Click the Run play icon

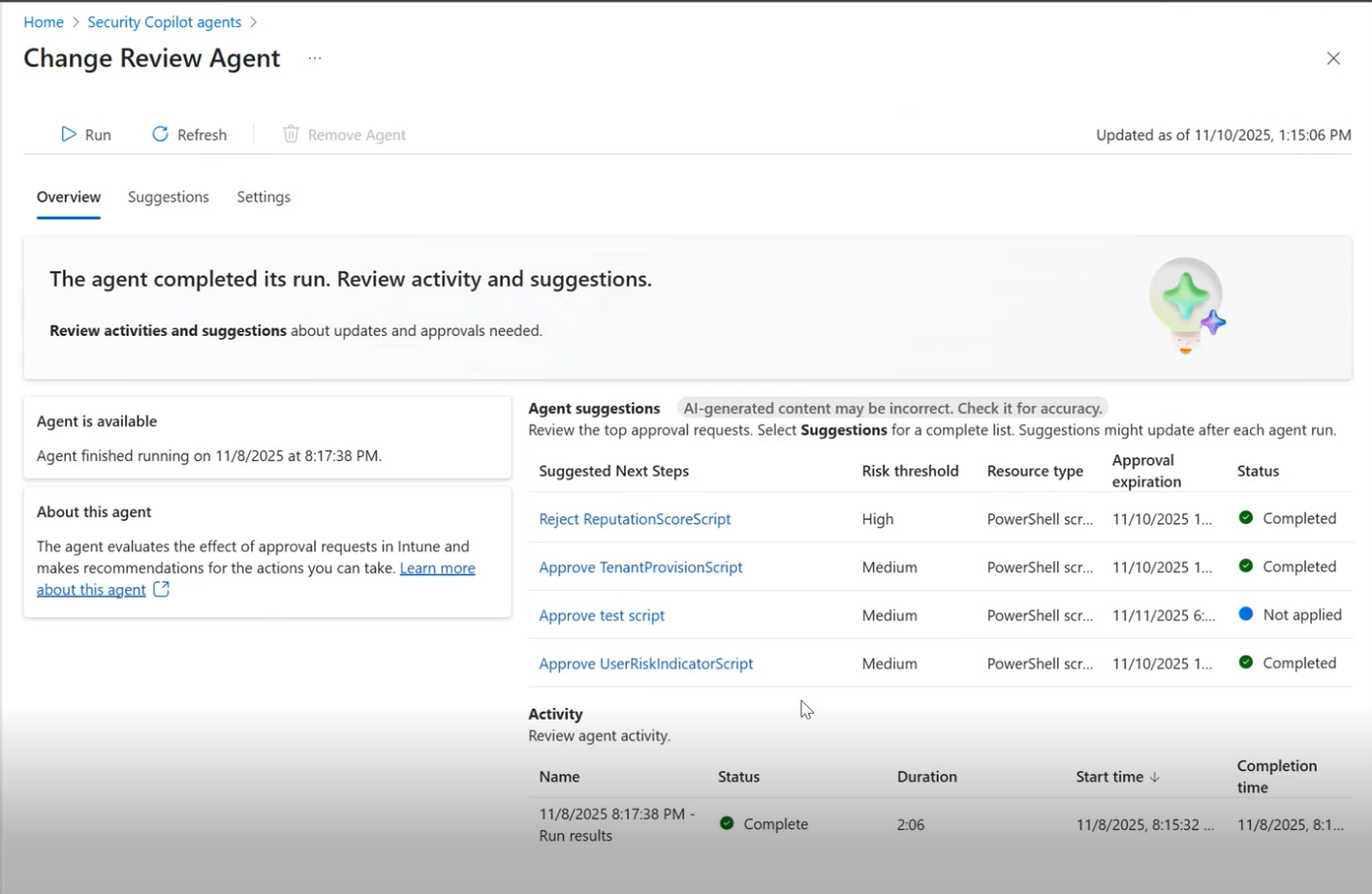pyautogui.click(x=68, y=135)
